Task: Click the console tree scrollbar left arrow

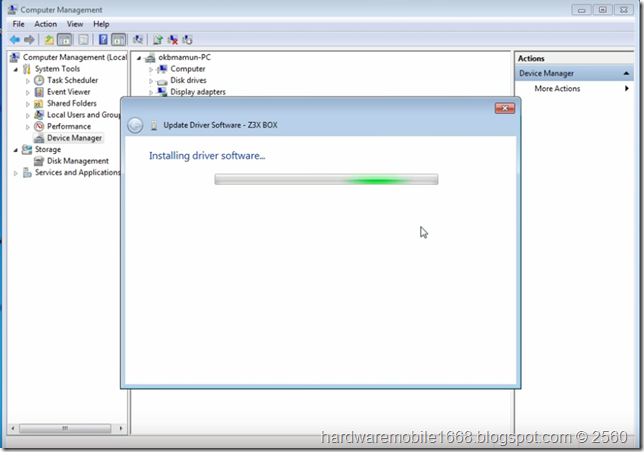Action: point(13,428)
